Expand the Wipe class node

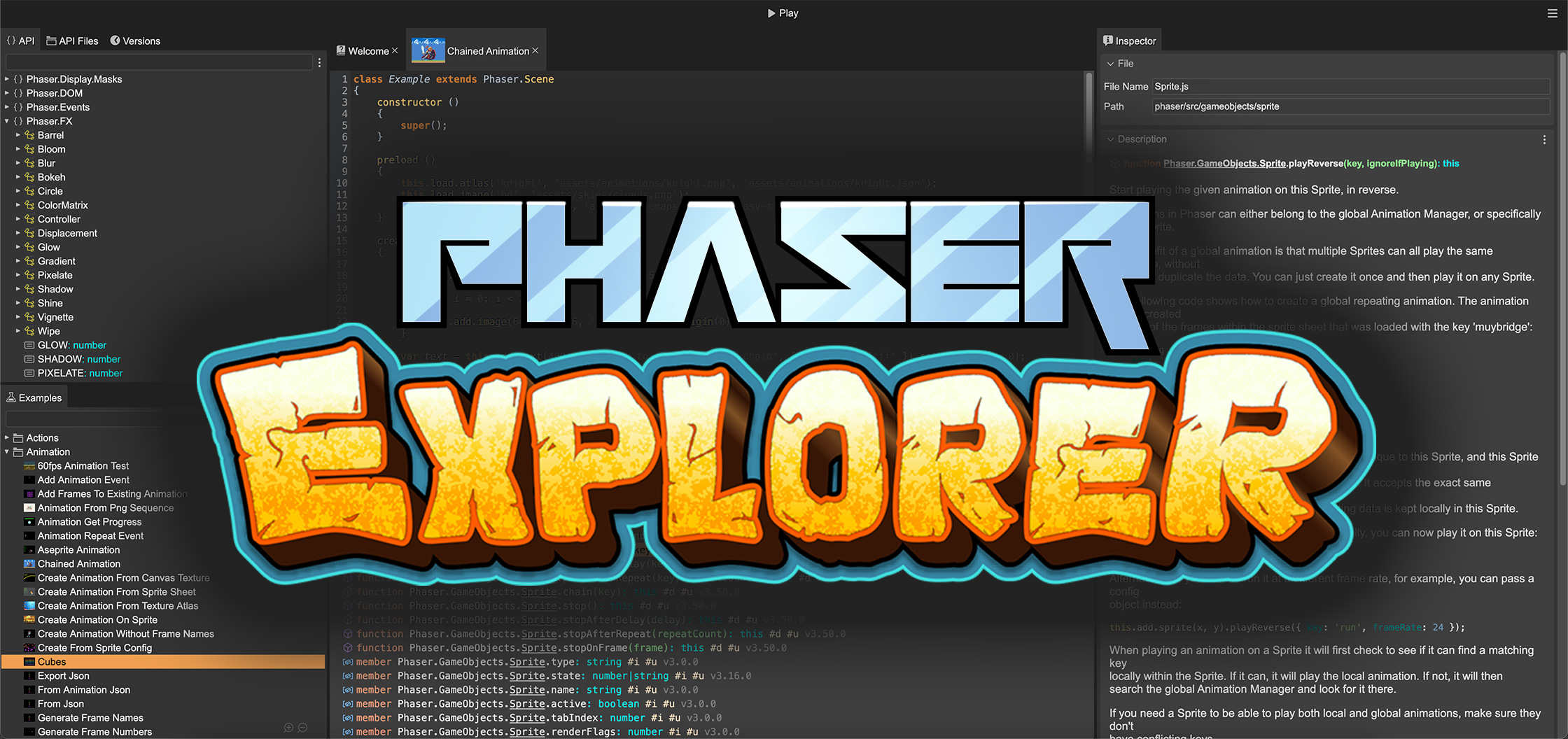click(18, 331)
